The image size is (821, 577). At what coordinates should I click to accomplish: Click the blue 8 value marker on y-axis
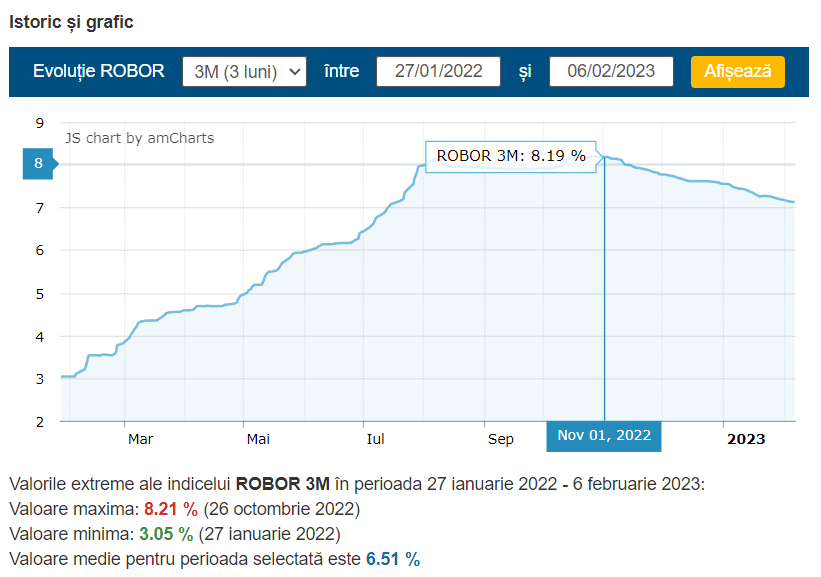click(x=40, y=164)
